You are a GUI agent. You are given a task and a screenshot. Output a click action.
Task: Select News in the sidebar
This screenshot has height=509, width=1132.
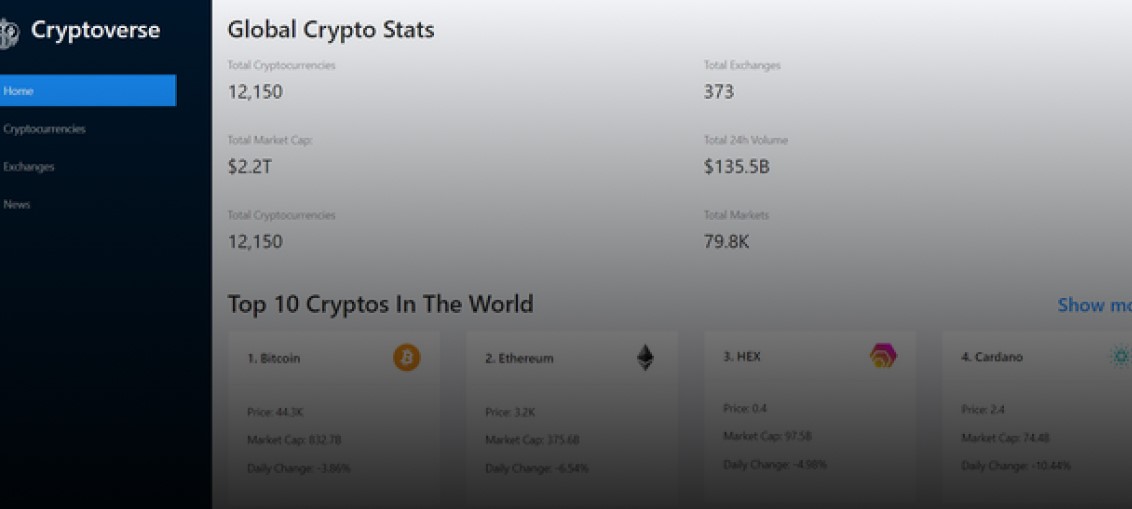[17, 205]
